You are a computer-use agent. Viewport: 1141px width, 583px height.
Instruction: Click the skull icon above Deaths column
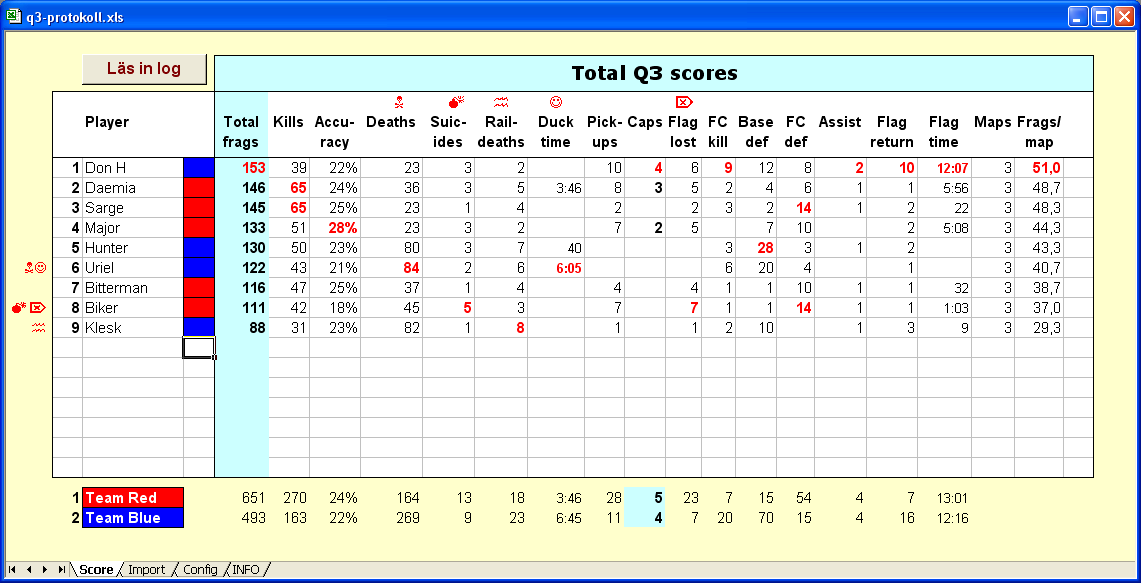[x=399, y=101]
